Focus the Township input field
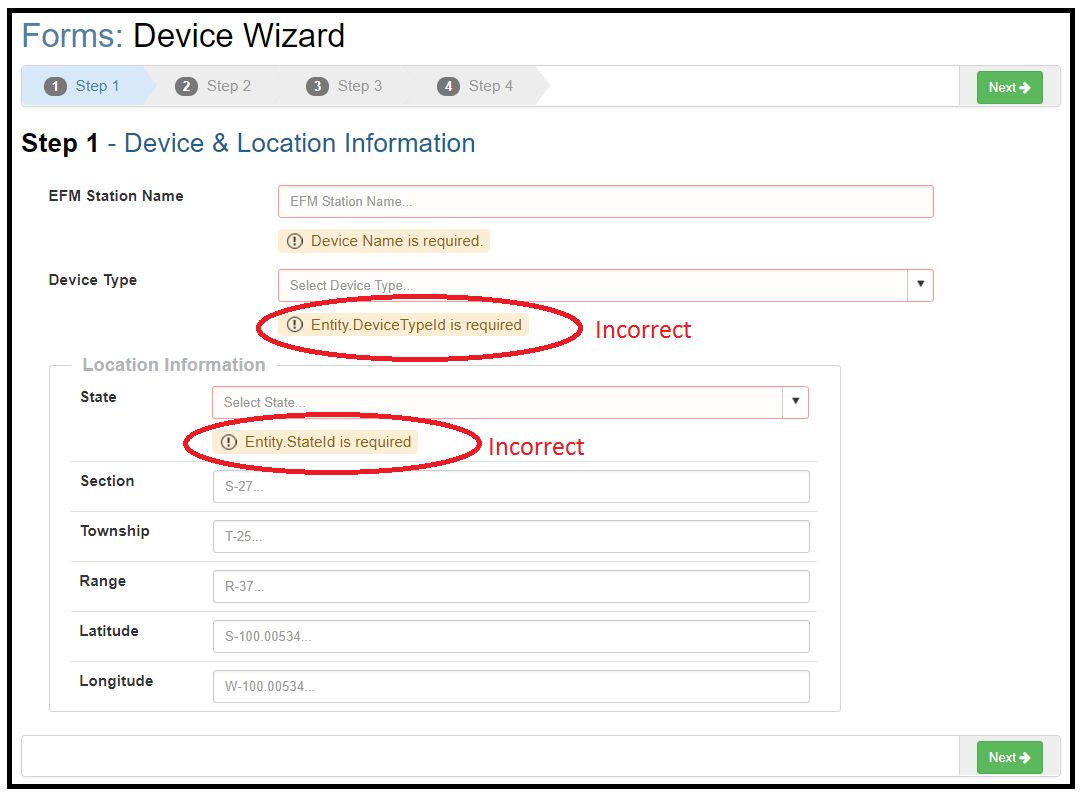The height and width of the screenshot is (796, 1081). (x=511, y=536)
